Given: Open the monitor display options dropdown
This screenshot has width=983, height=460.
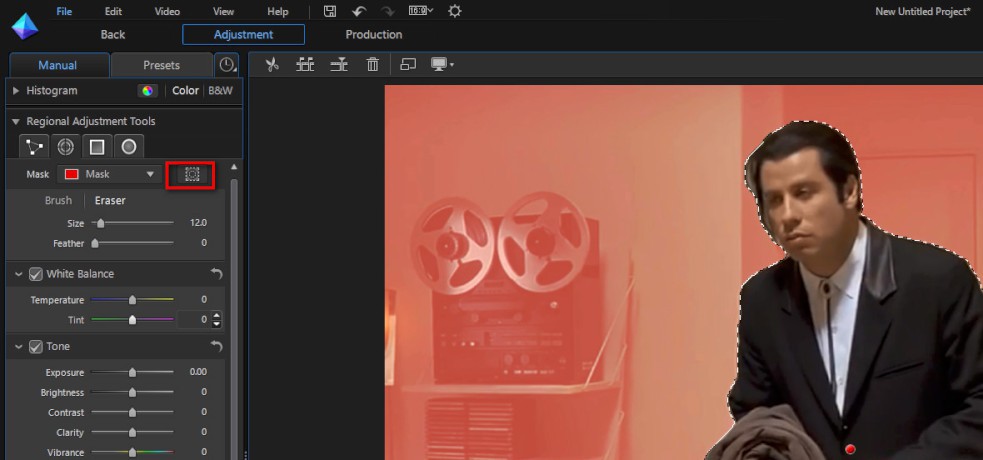Looking at the screenshot, I should [442, 65].
